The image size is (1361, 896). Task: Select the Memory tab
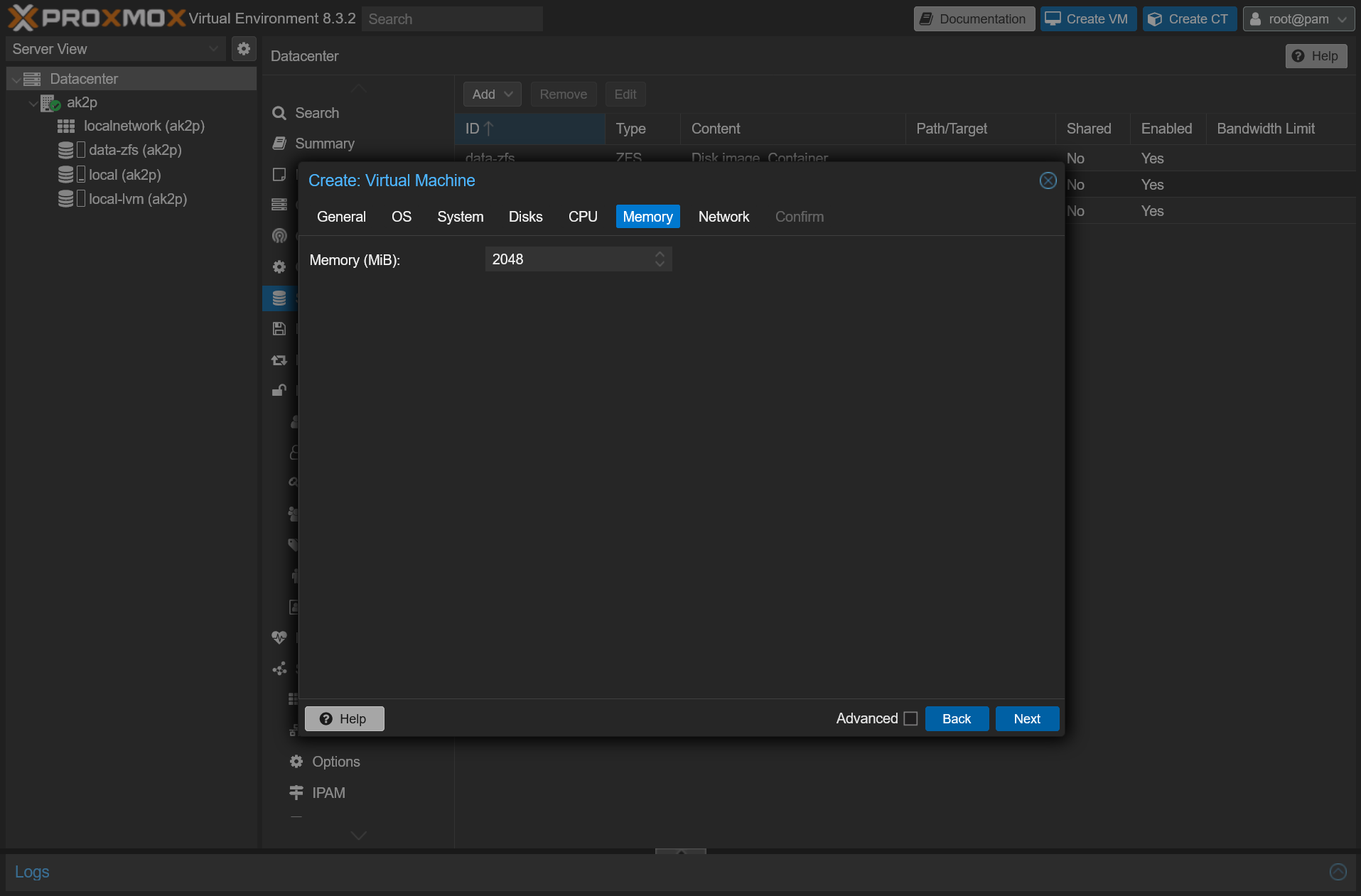[x=647, y=217]
